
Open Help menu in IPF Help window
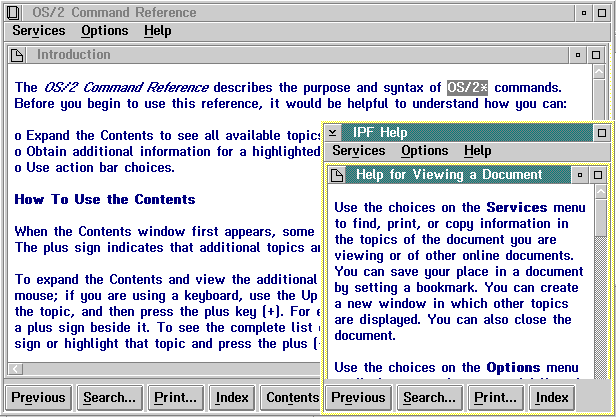click(477, 151)
